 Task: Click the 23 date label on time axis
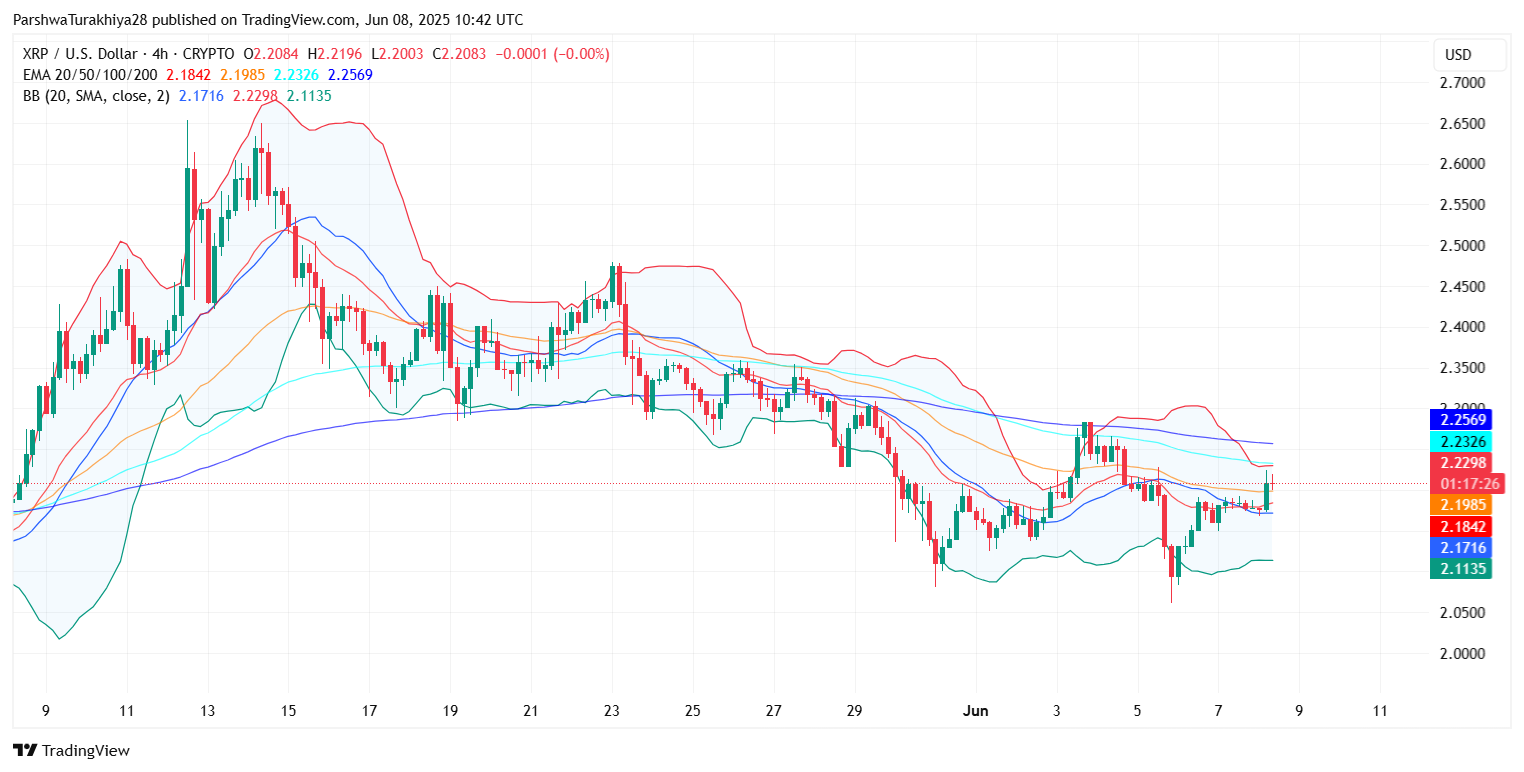tap(612, 711)
